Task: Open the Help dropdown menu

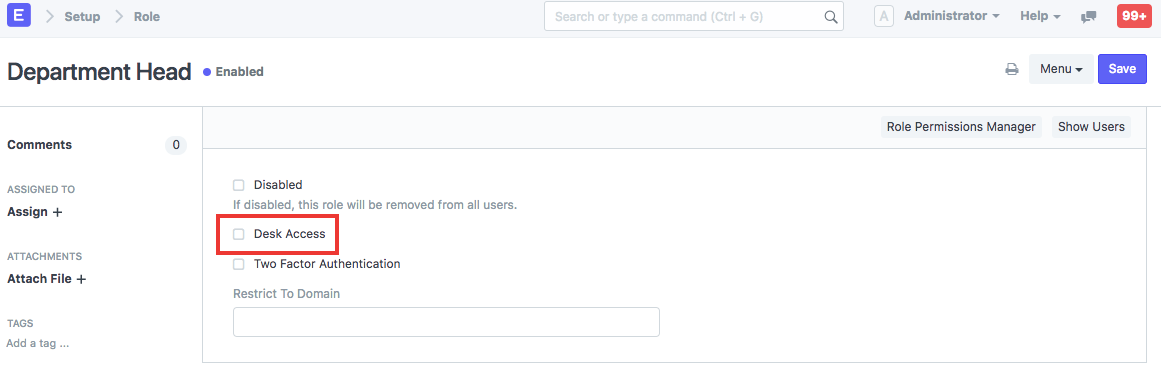Action: click(1040, 16)
